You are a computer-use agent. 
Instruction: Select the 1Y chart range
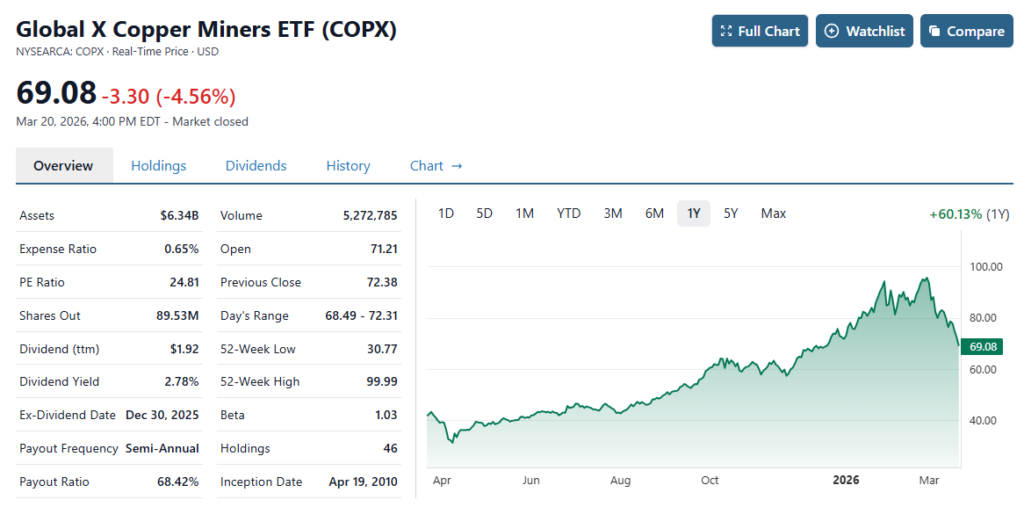point(693,213)
